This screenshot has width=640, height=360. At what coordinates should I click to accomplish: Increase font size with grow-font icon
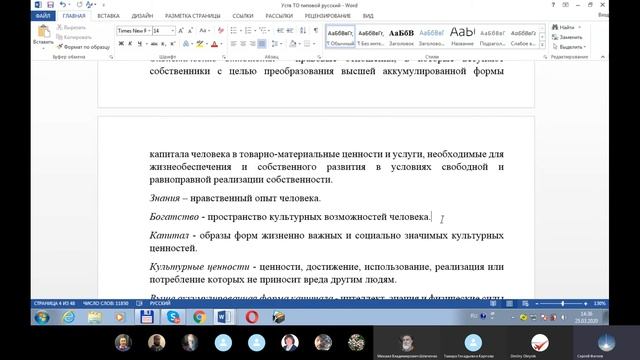pyautogui.click(x=181, y=31)
